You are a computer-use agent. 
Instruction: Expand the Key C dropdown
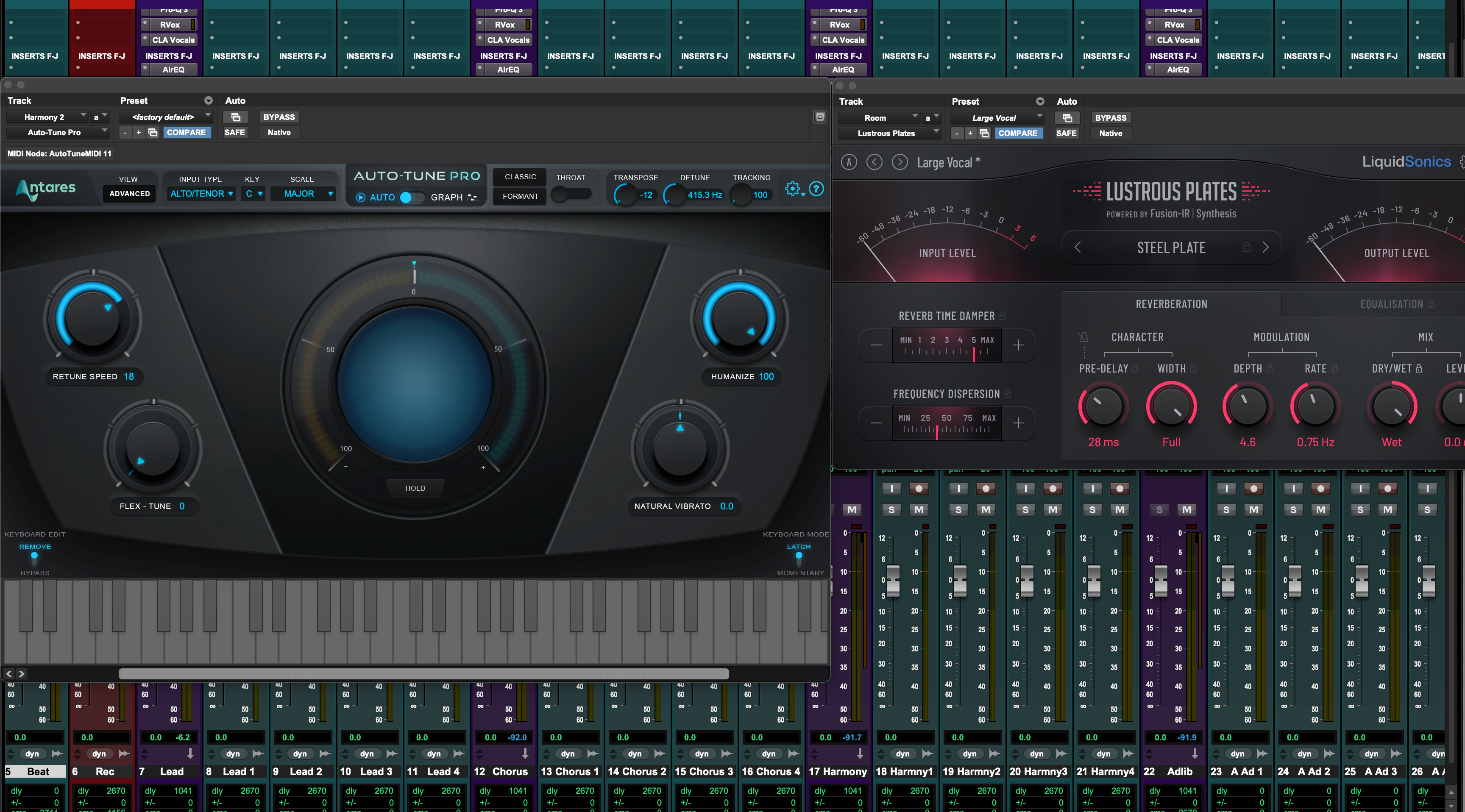point(253,194)
